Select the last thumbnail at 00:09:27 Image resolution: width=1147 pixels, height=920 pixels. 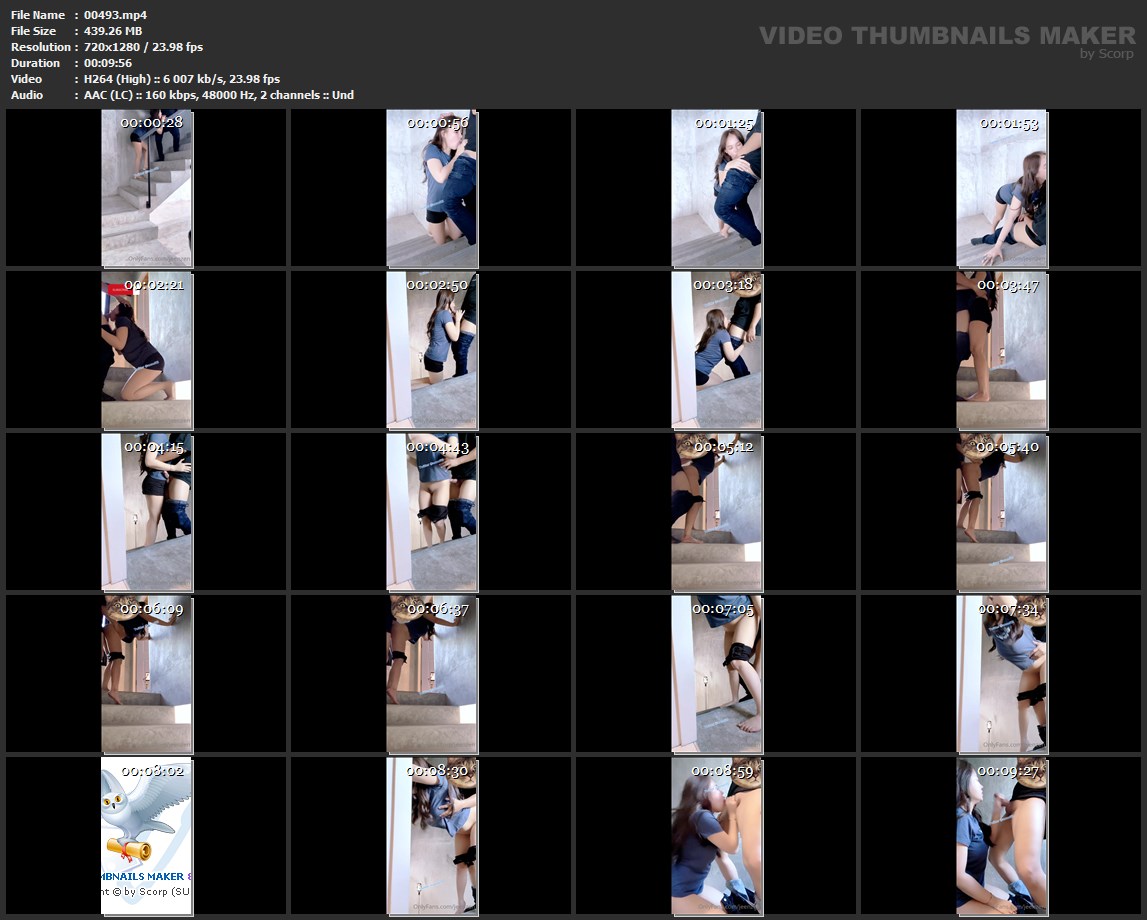tap(1001, 835)
